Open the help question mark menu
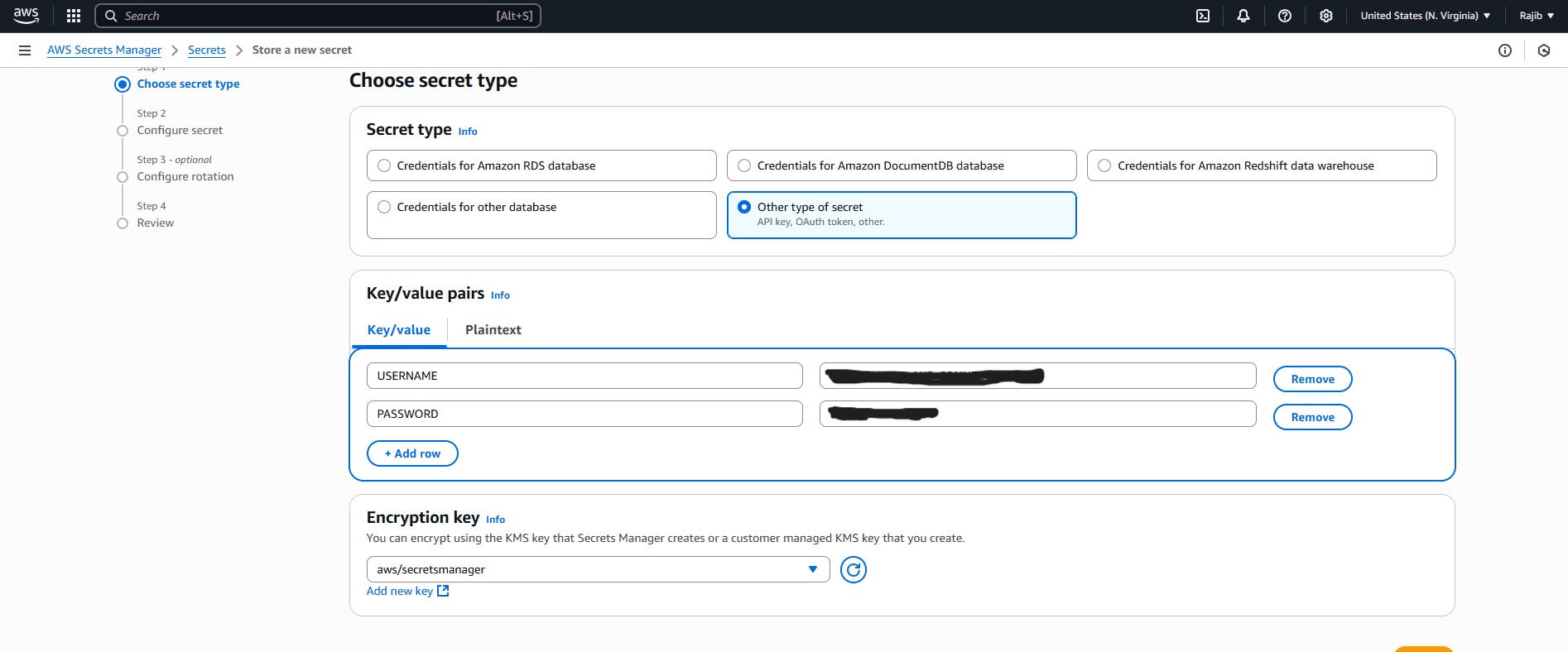The width and height of the screenshot is (1568, 652). pyautogui.click(x=1285, y=16)
